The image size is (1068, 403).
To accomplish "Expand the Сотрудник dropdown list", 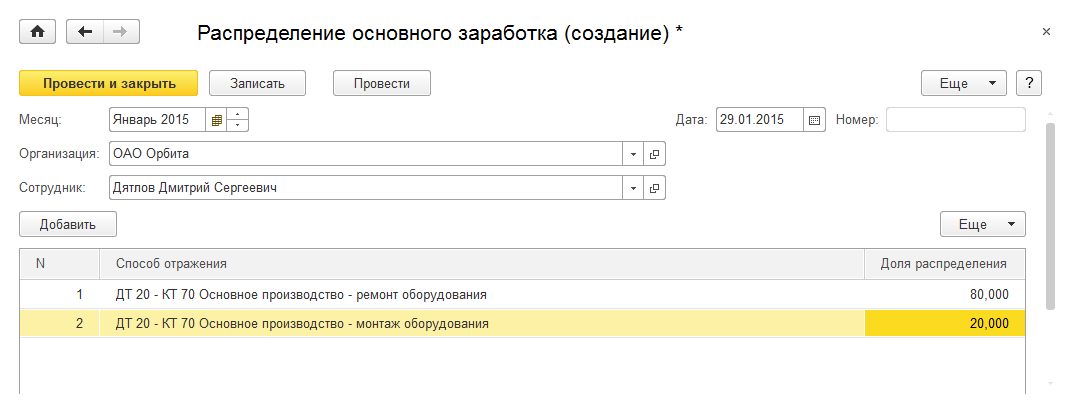I will coord(633,187).
